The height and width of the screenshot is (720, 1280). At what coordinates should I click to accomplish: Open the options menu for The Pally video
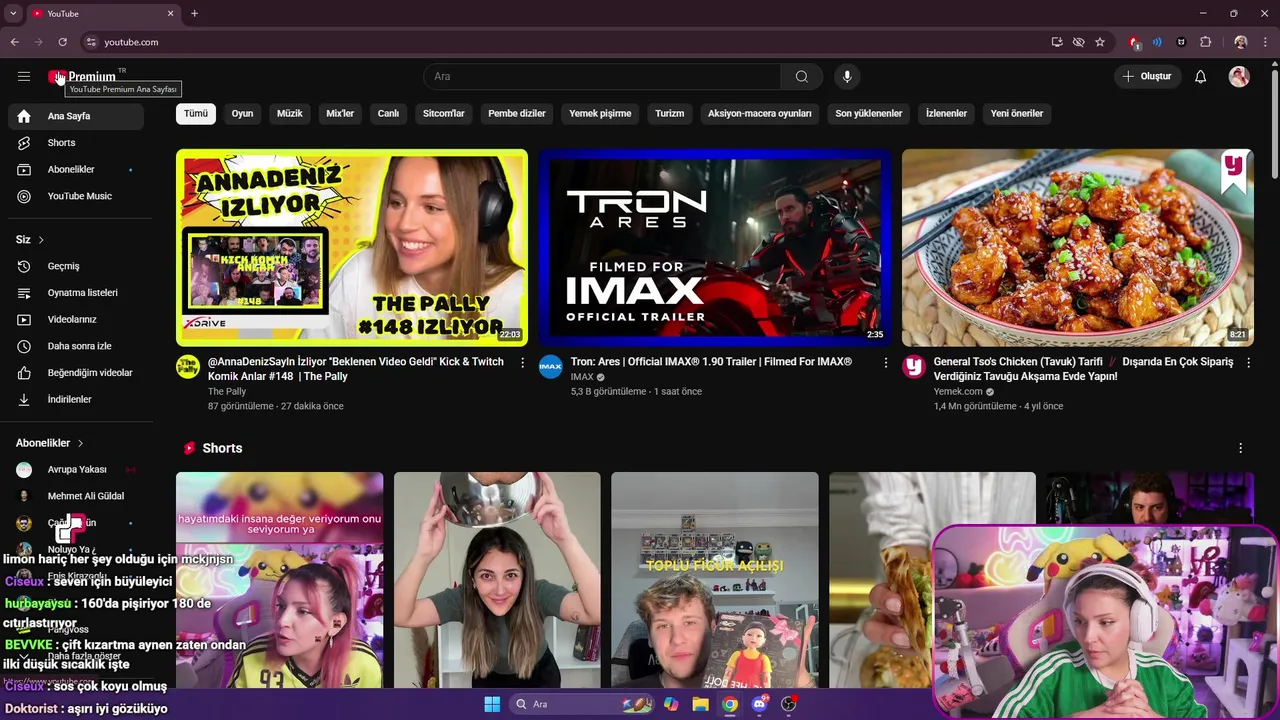(522, 363)
